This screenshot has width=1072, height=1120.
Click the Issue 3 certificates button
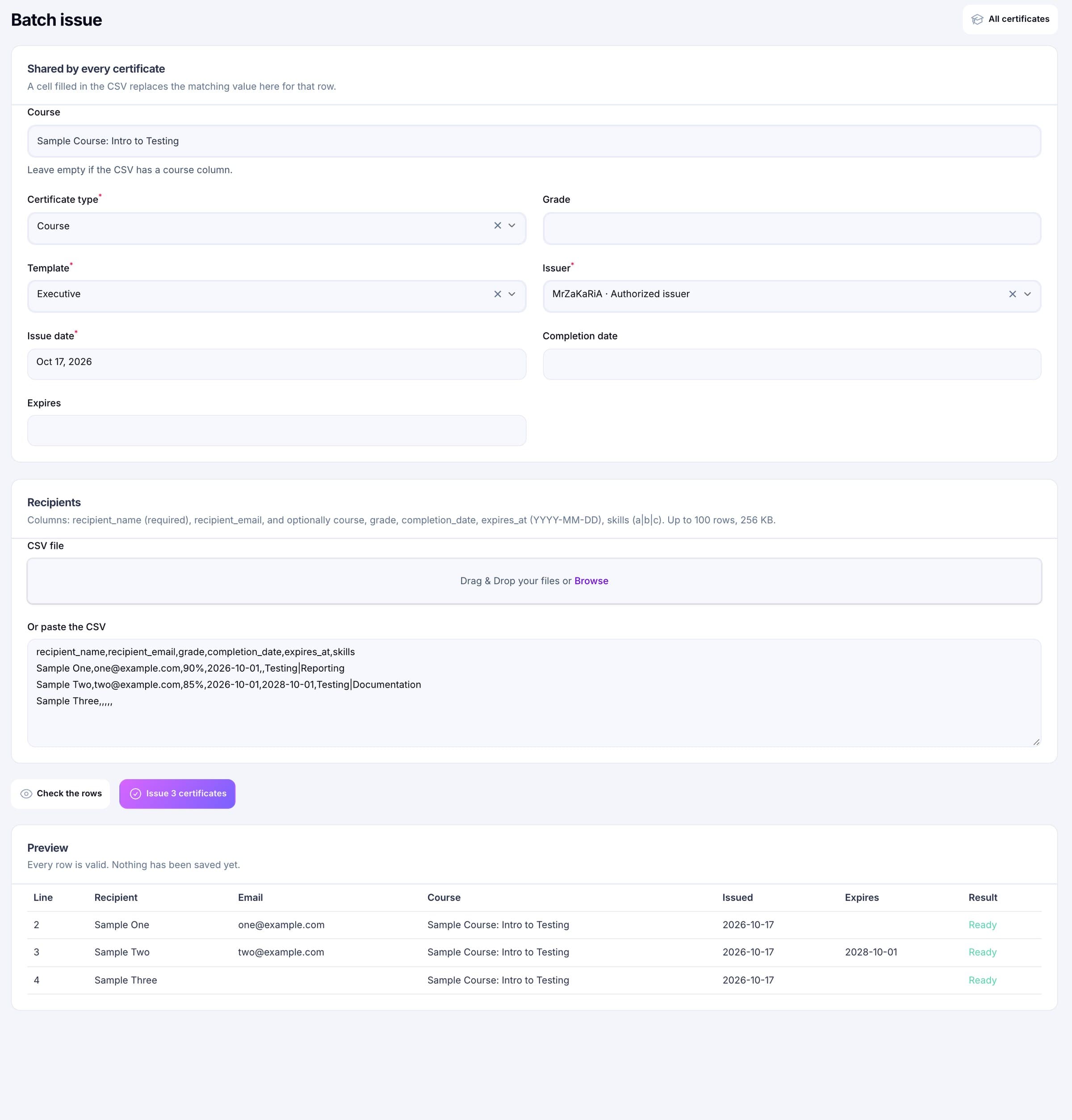177,794
